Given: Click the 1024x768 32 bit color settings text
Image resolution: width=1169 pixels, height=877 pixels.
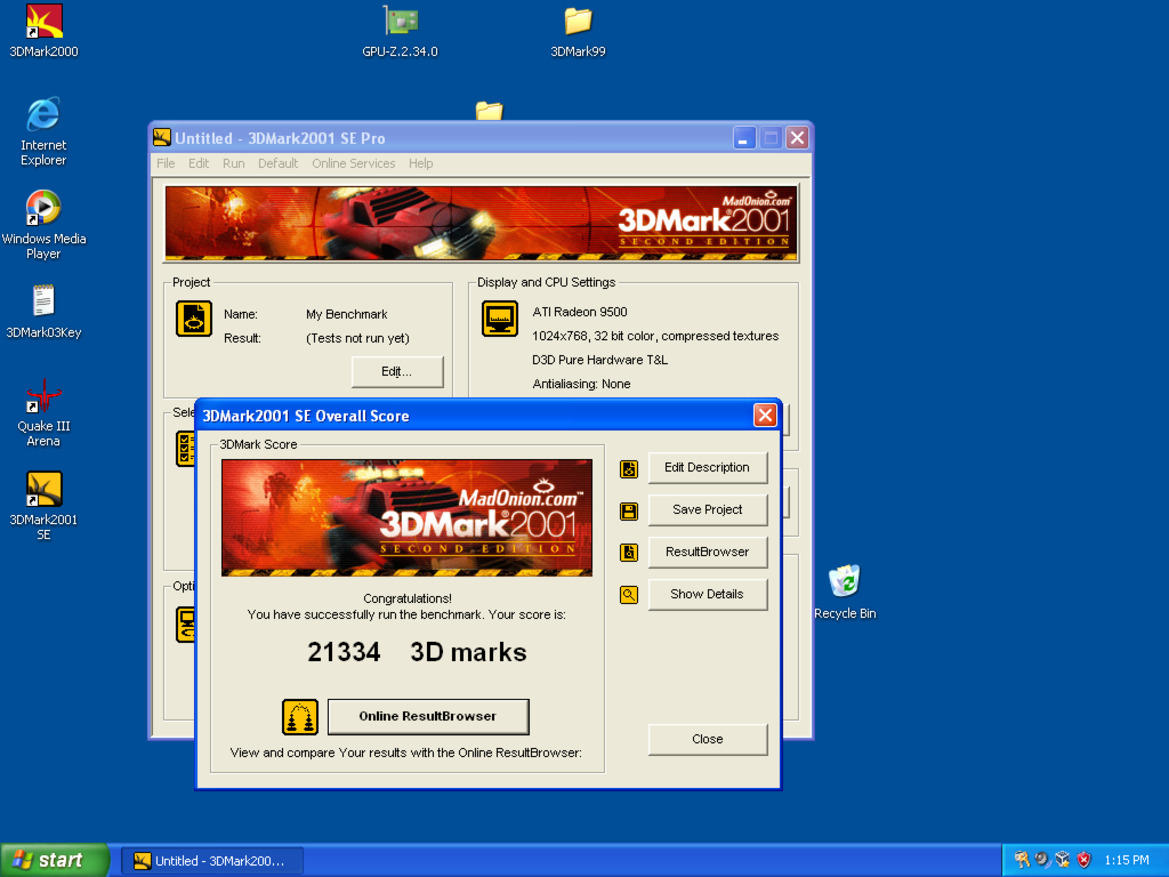Looking at the screenshot, I should (655, 336).
